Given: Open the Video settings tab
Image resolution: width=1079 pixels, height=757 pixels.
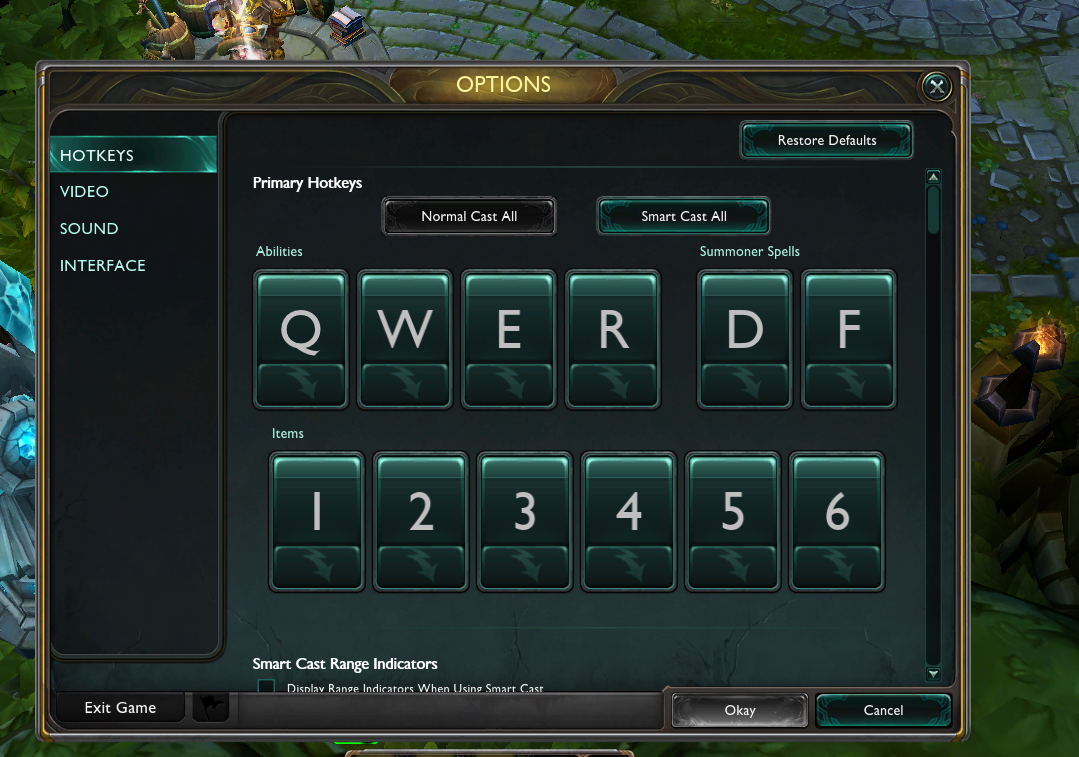Looking at the screenshot, I should tap(84, 191).
